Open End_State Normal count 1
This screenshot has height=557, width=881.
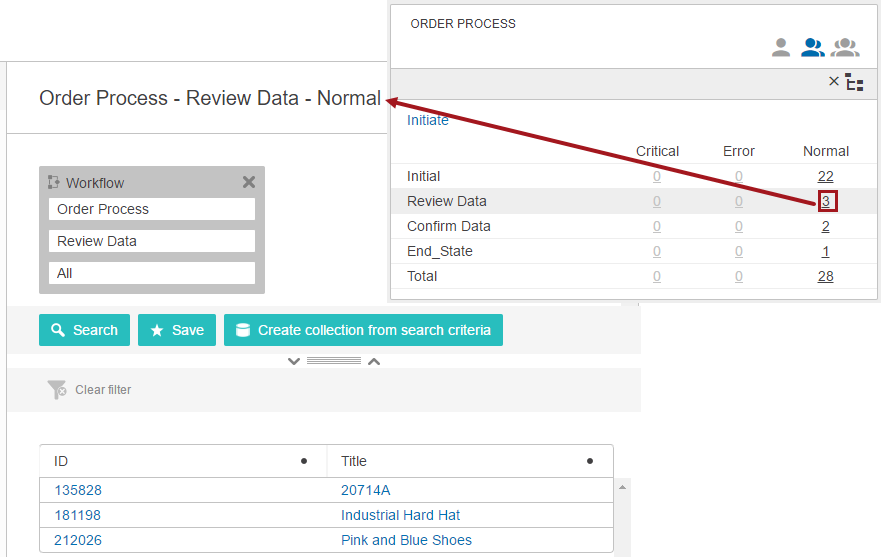825,251
